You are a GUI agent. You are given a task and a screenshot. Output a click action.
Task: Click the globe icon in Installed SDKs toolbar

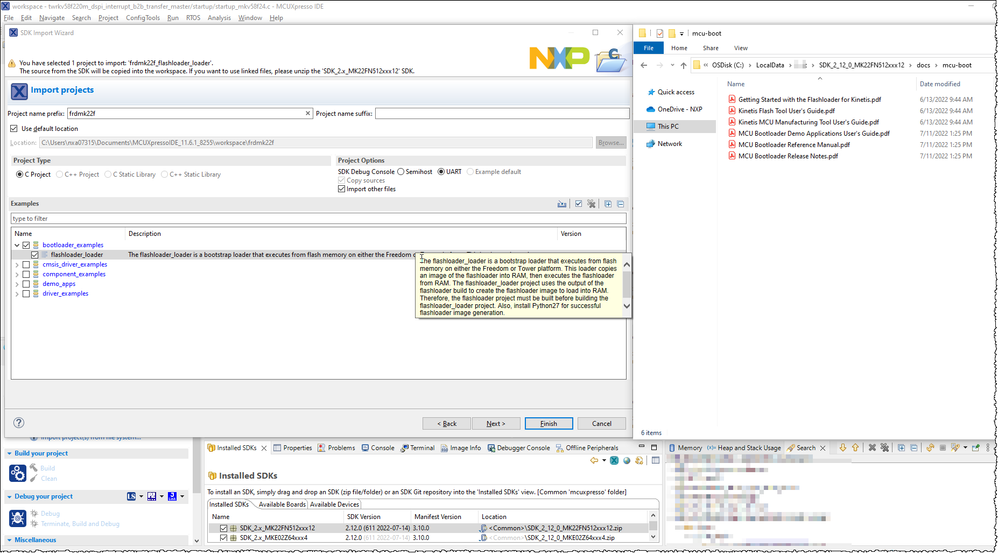pyautogui.click(x=627, y=461)
